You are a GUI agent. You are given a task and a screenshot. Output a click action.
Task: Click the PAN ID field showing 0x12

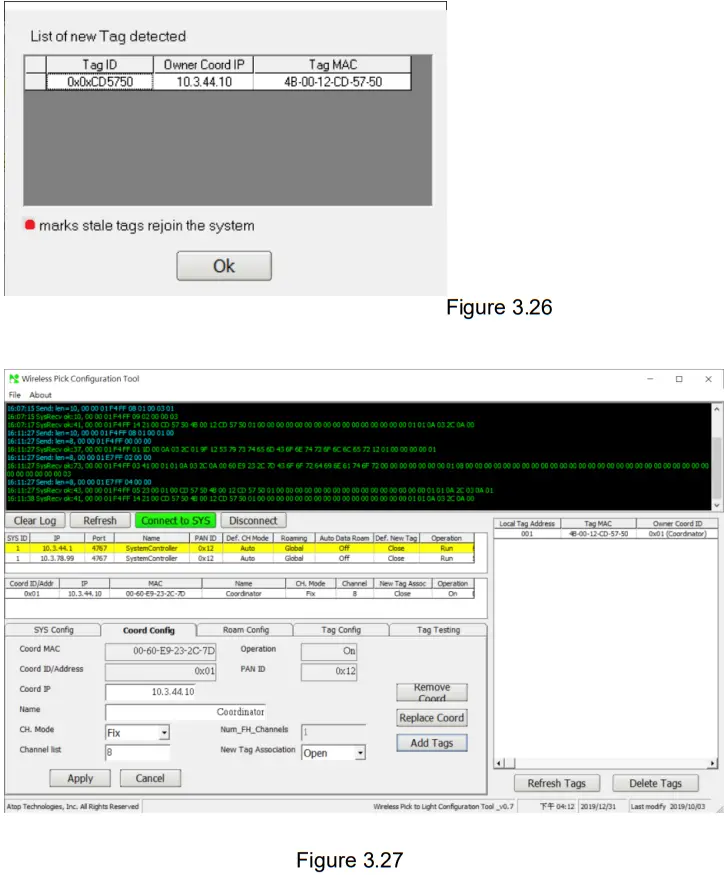pos(329,671)
